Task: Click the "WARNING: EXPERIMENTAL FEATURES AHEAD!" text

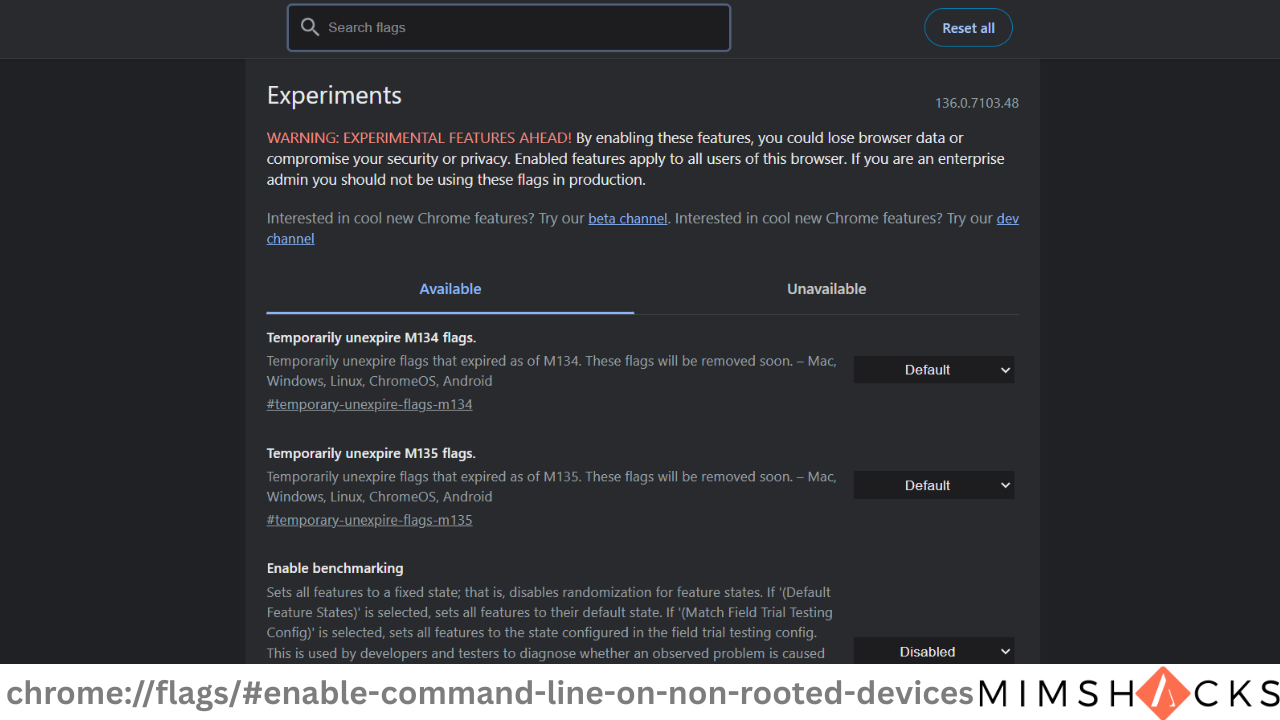Action: 419,138
